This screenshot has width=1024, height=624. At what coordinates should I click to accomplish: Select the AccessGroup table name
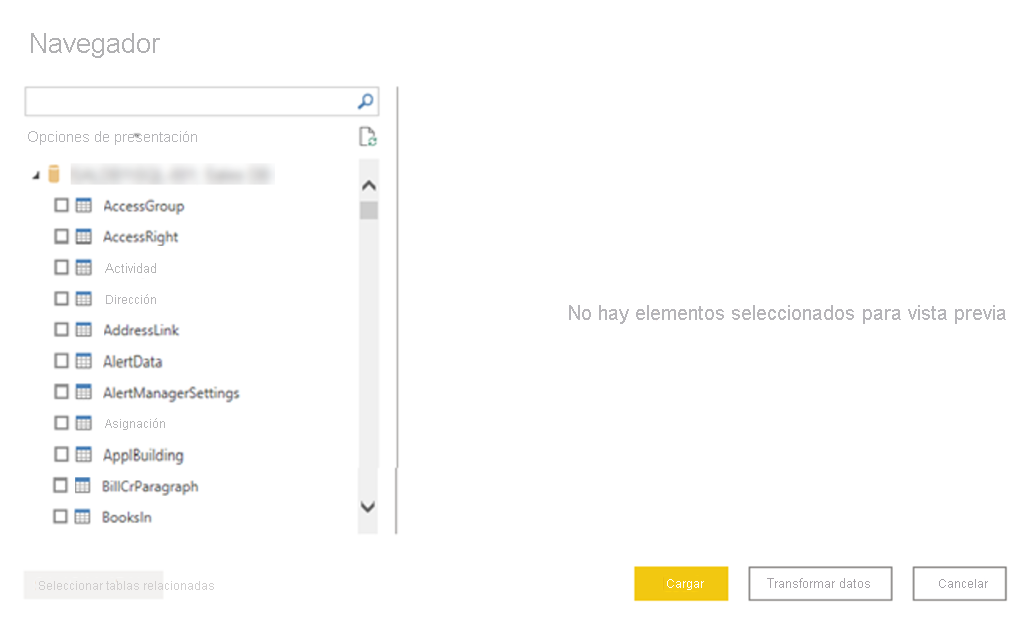144,206
